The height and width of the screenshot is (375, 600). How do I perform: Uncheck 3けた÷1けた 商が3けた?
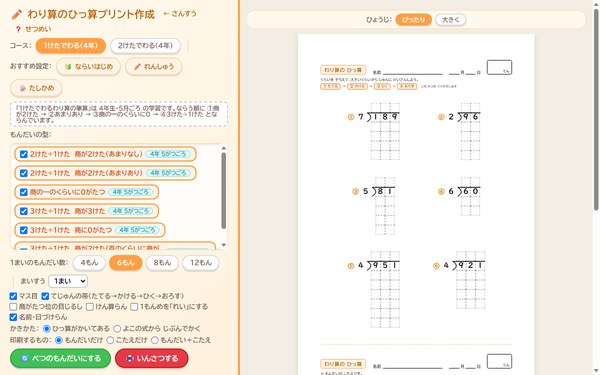[24, 211]
